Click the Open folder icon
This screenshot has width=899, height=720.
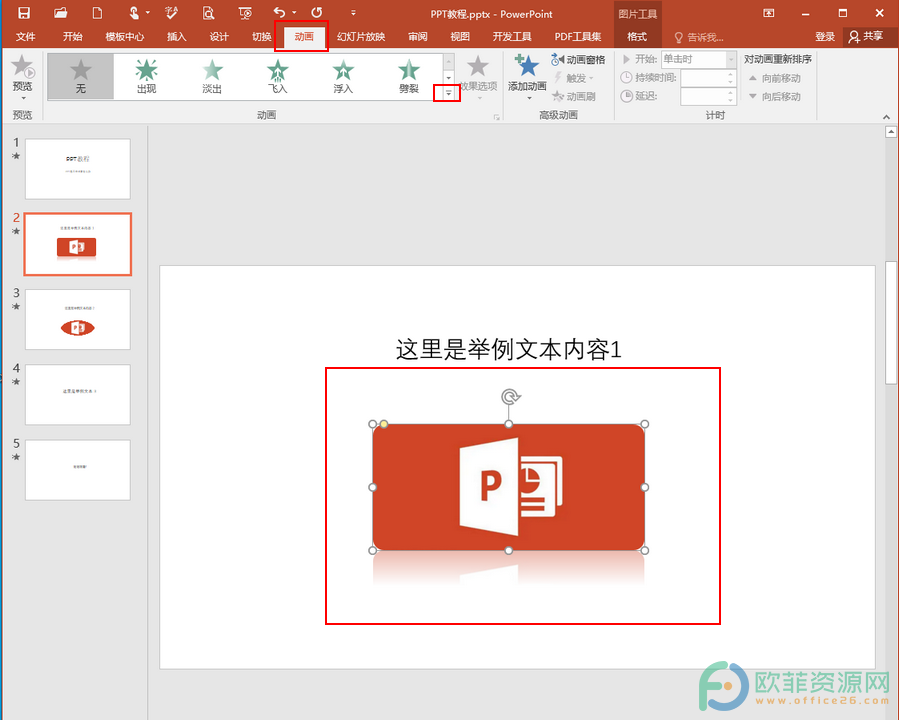[60, 13]
